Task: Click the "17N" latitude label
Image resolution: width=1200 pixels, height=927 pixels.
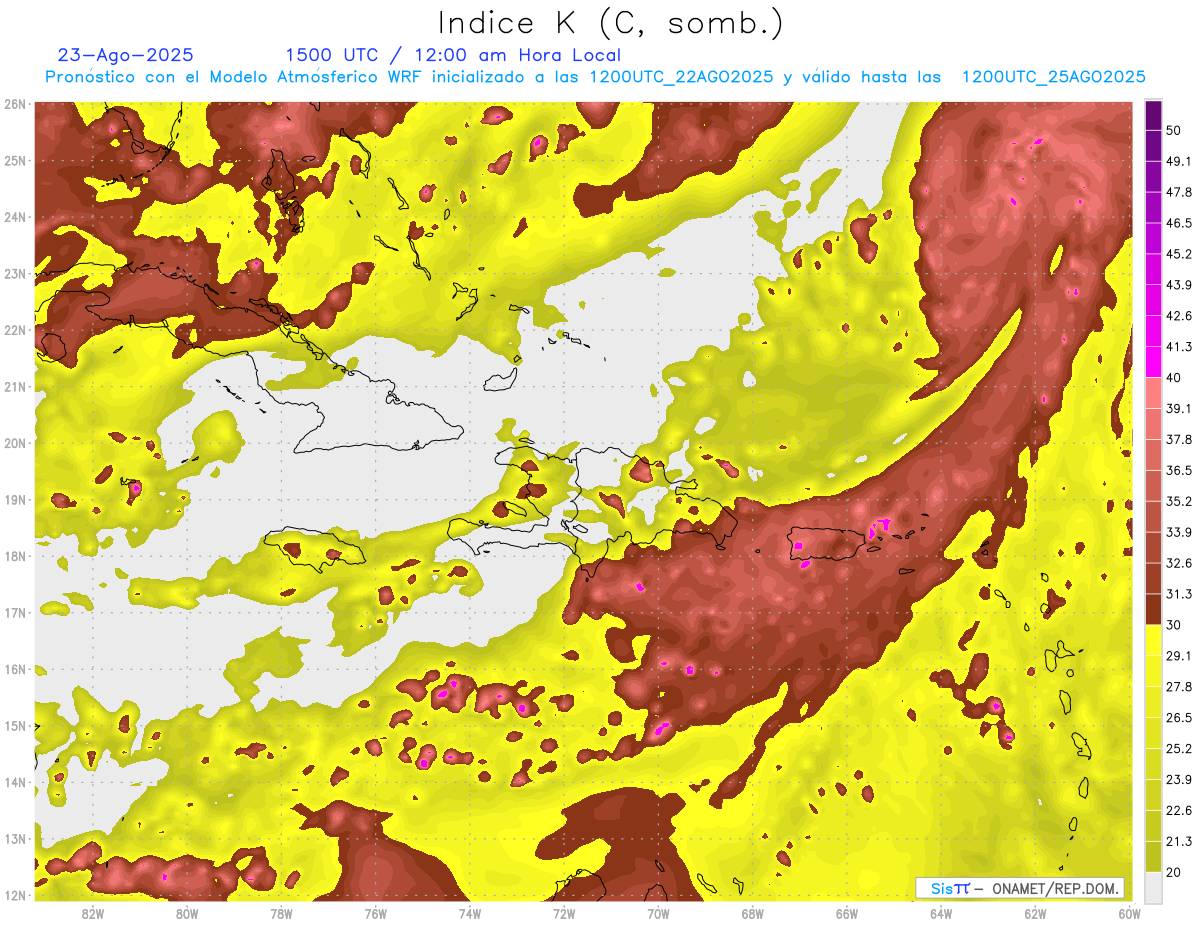Action: tap(15, 613)
